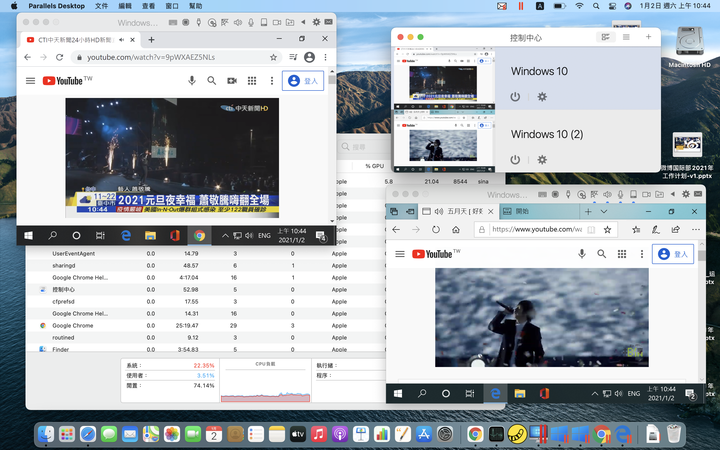Toggle reading view in Edge address bar
Viewport: 720px width, 450px height.
pyautogui.click(x=591, y=230)
